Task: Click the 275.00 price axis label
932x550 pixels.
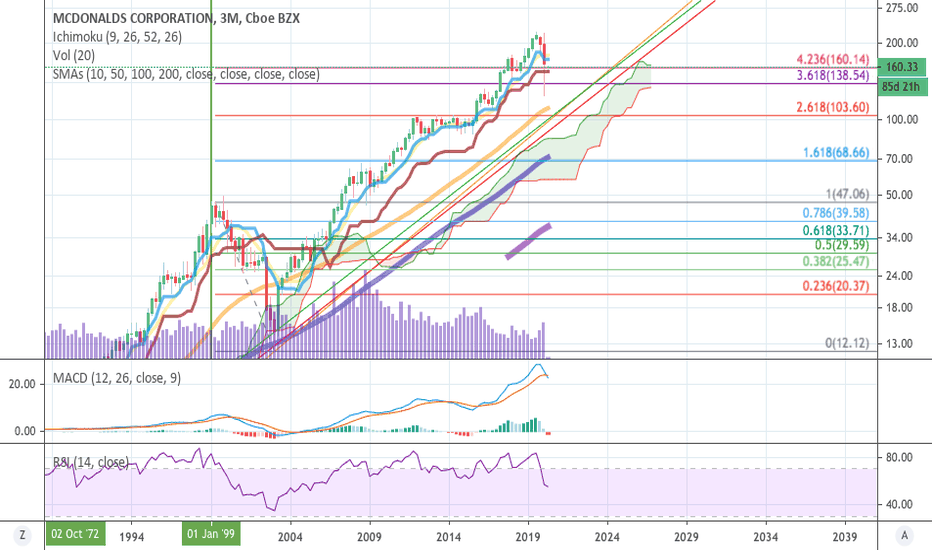Action: (x=902, y=8)
